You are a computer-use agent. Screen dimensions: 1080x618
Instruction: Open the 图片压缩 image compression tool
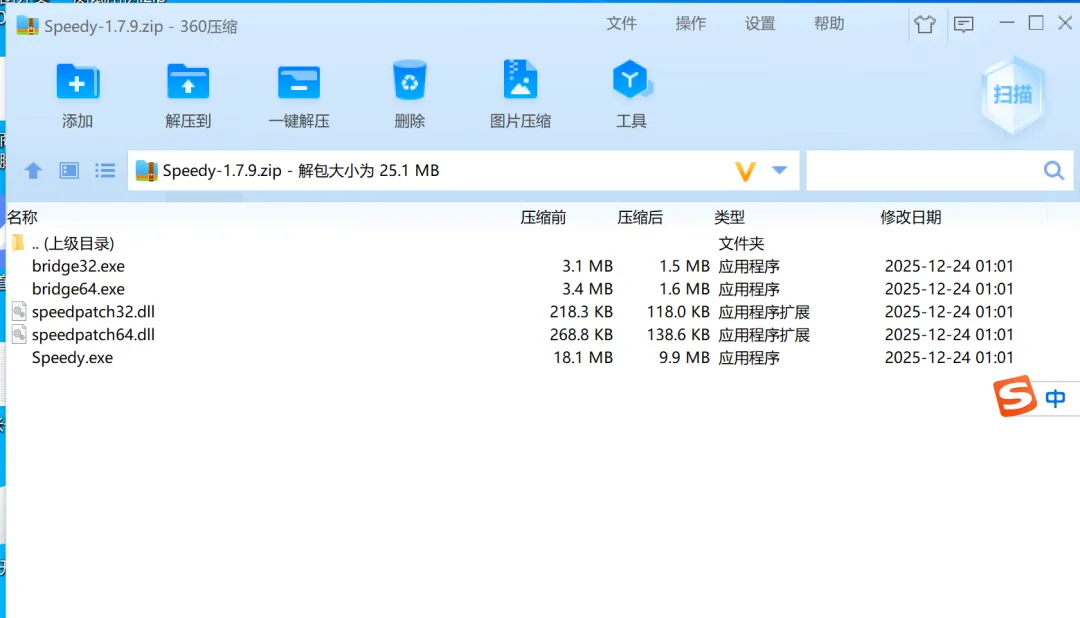coord(520,80)
